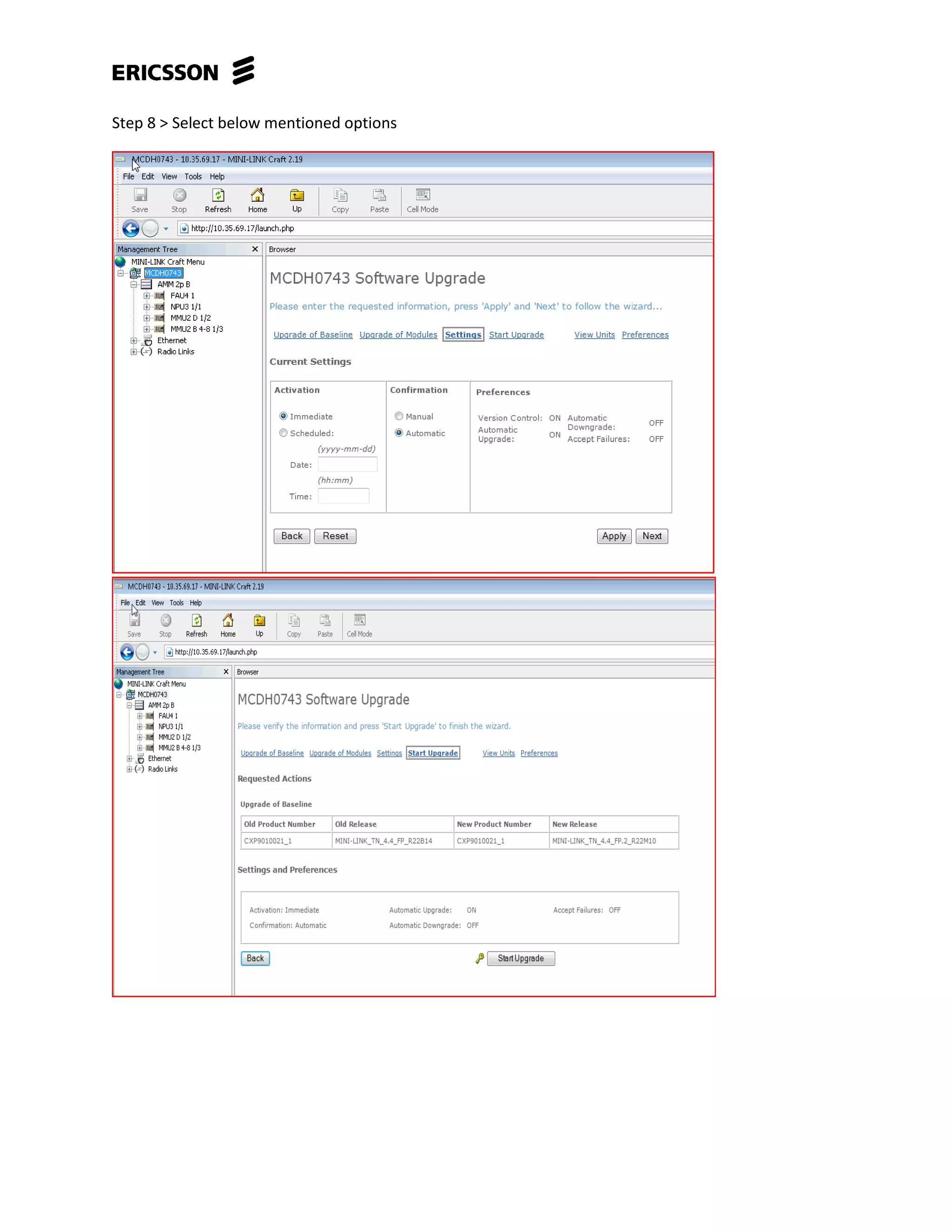Open File menu in upper window
This screenshot has width=952, height=1232.
tap(129, 177)
